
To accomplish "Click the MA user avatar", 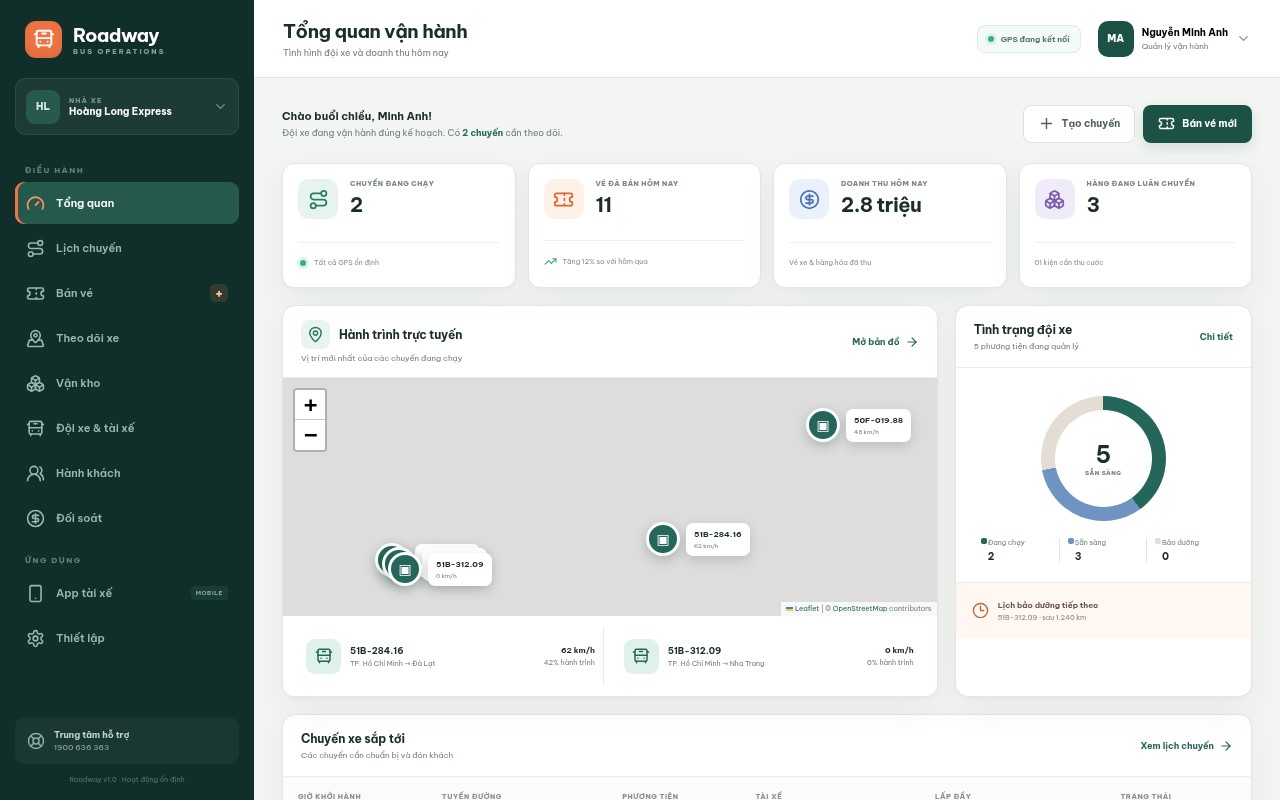I will [x=1116, y=39].
